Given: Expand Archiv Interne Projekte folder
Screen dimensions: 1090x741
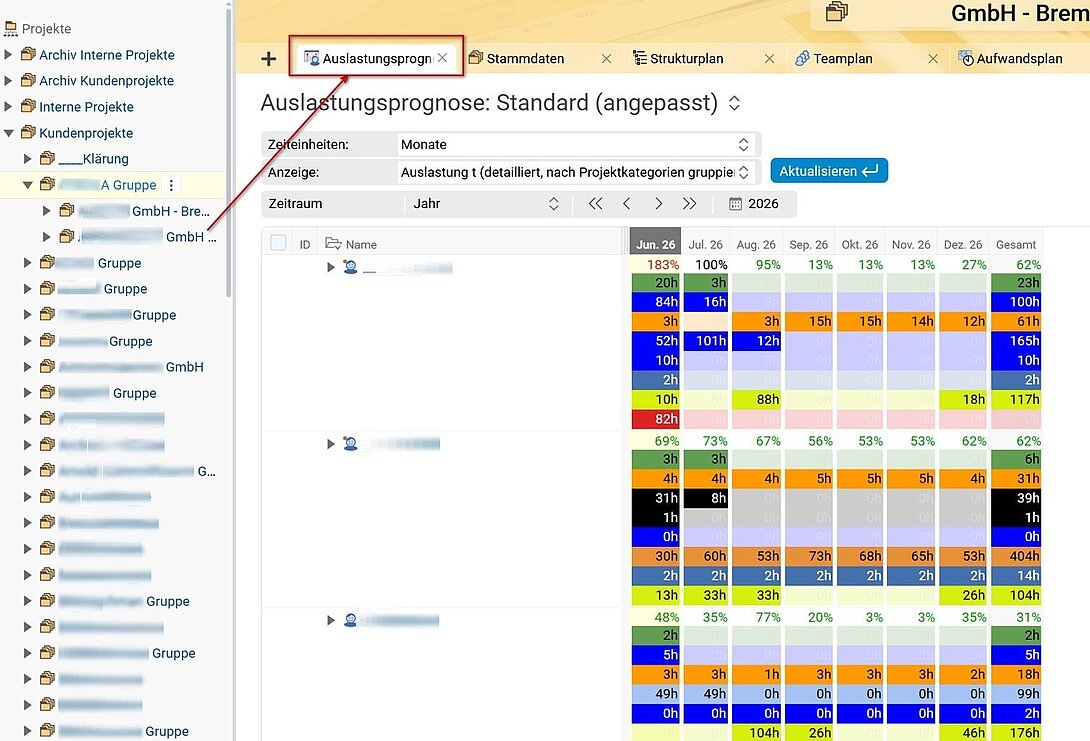Looking at the screenshot, I should [8, 54].
